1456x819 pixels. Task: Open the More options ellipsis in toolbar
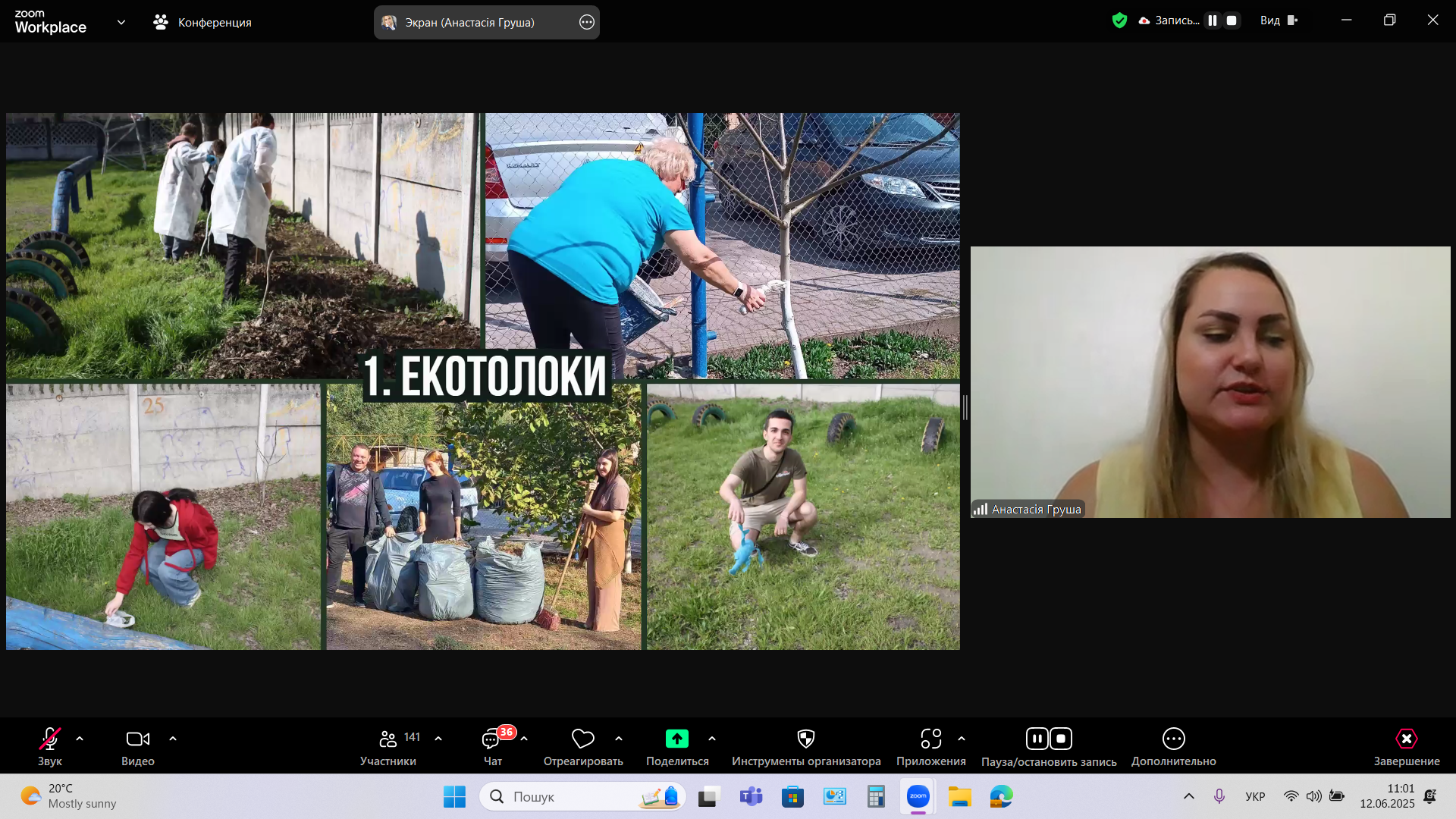(1173, 739)
